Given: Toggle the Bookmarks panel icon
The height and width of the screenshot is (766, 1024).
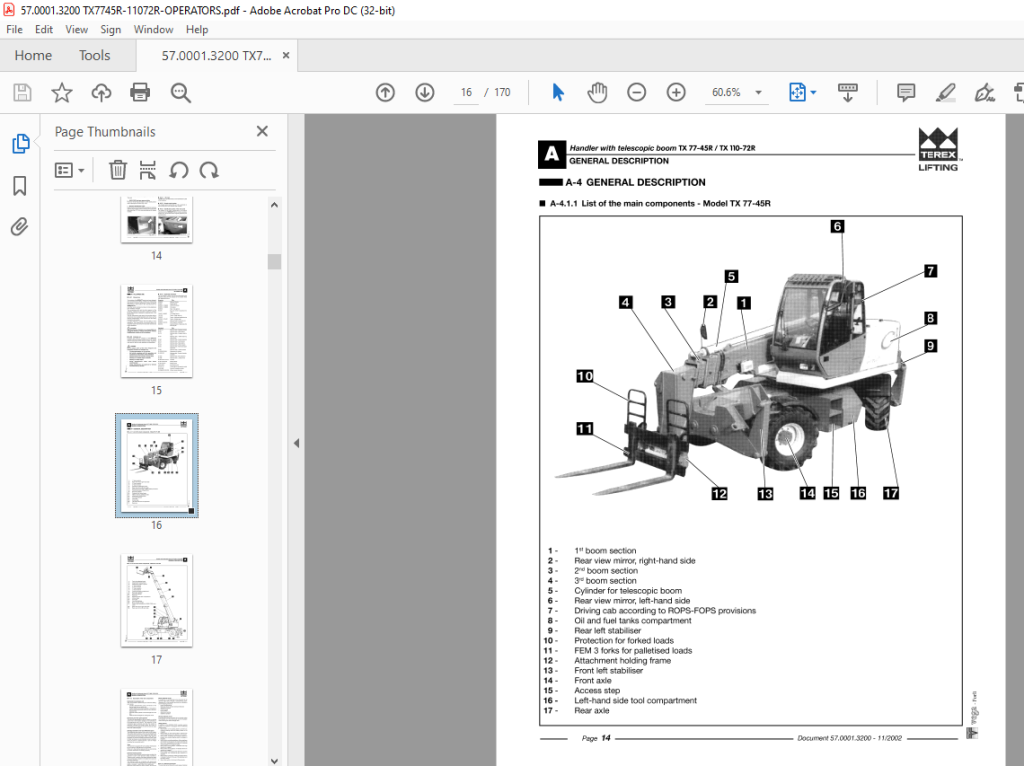Looking at the screenshot, I should pos(20,186).
